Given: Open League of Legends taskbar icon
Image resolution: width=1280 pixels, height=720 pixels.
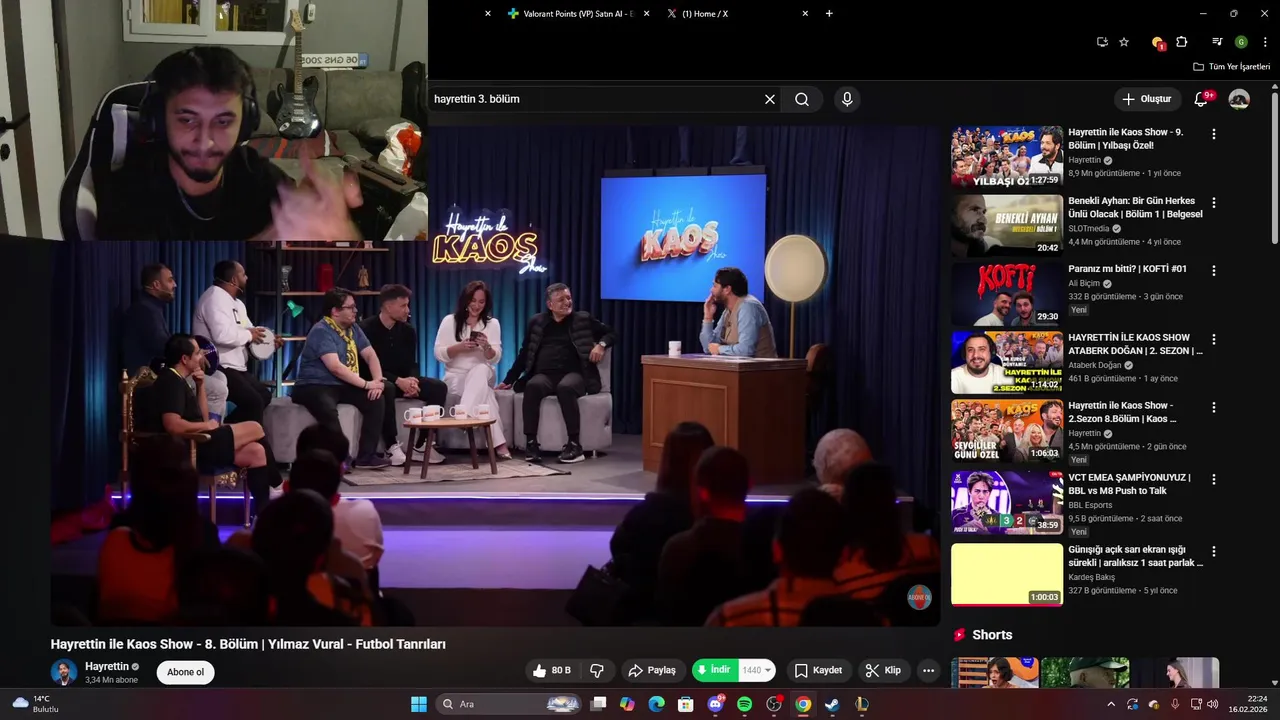Looking at the screenshot, I should tap(861, 704).
